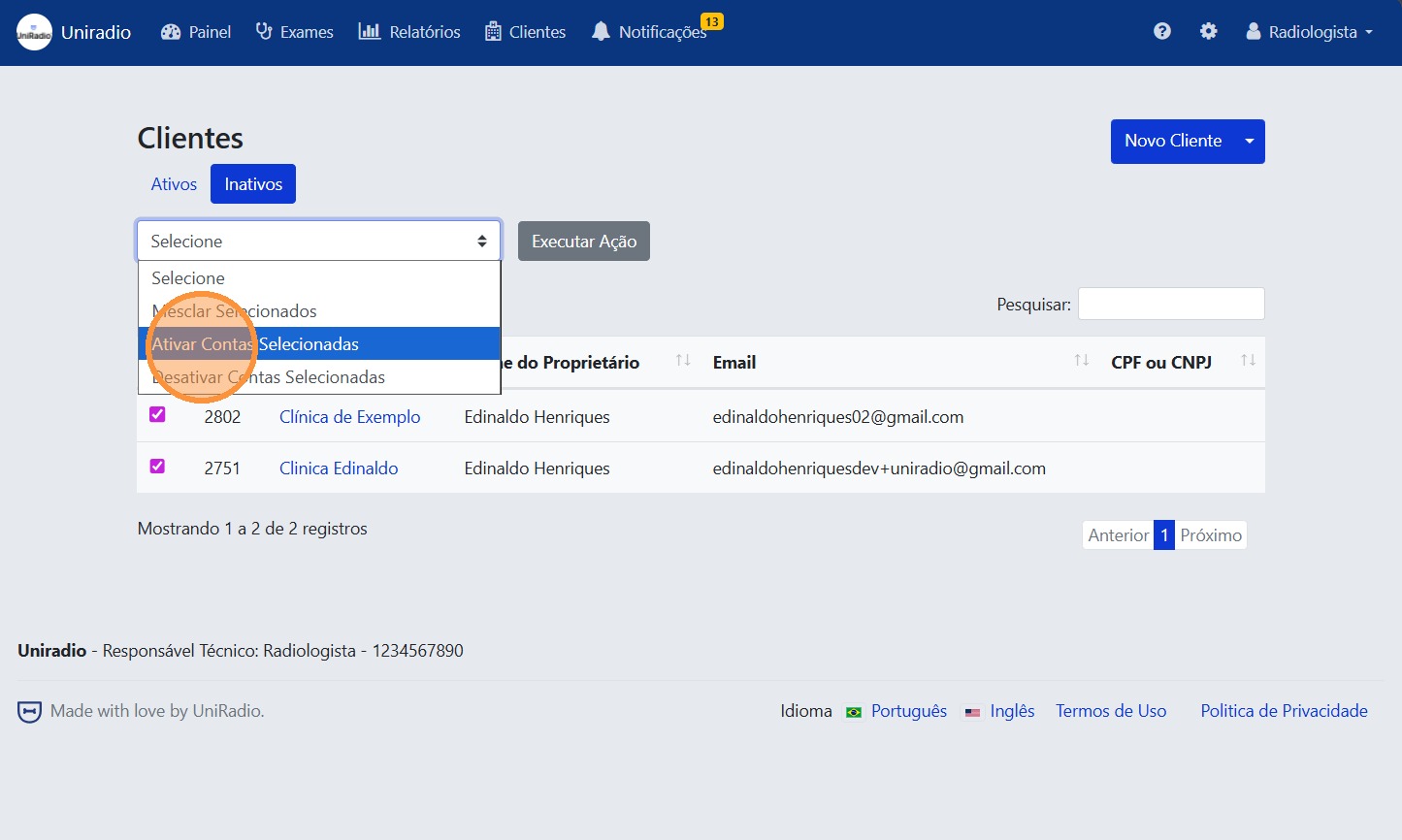The image size is (1402, 840).
Task: Click the Uniradio logo icon
Action: (x=34, y=32)
